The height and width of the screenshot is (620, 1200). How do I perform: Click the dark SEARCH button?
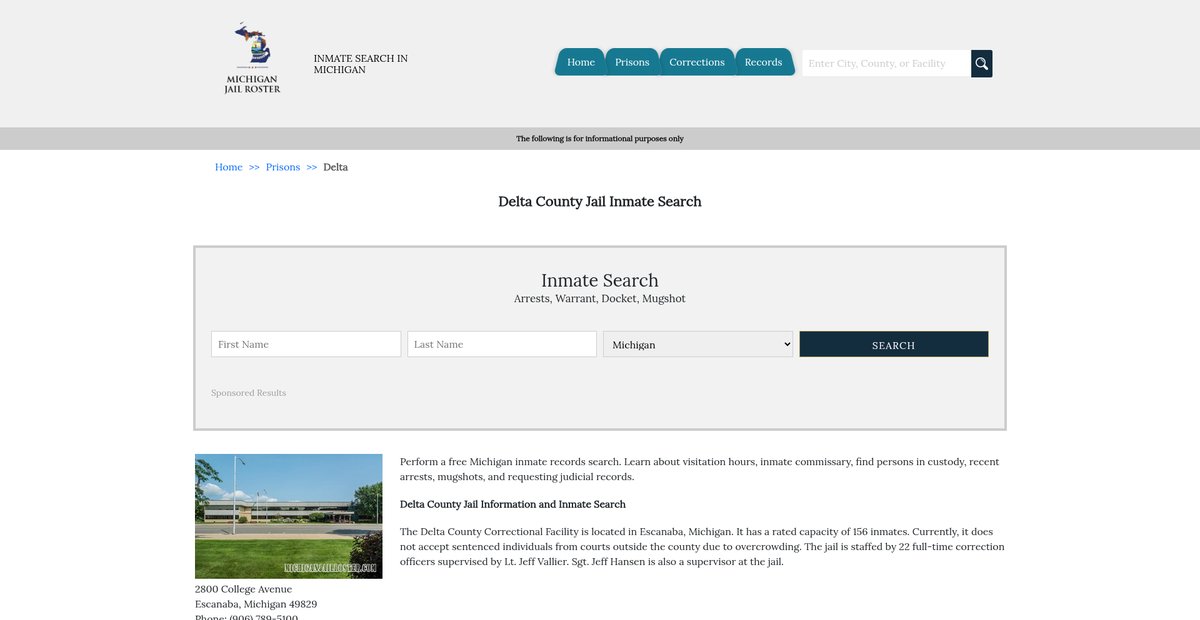(894, 344)
